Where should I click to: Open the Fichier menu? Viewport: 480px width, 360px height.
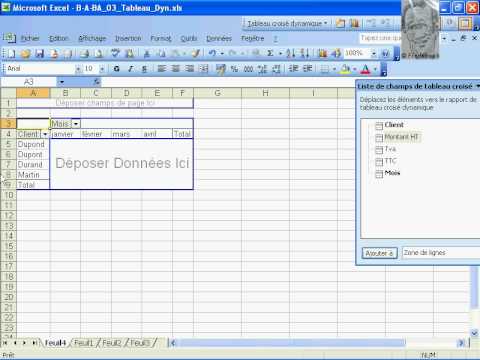[30, 38]
